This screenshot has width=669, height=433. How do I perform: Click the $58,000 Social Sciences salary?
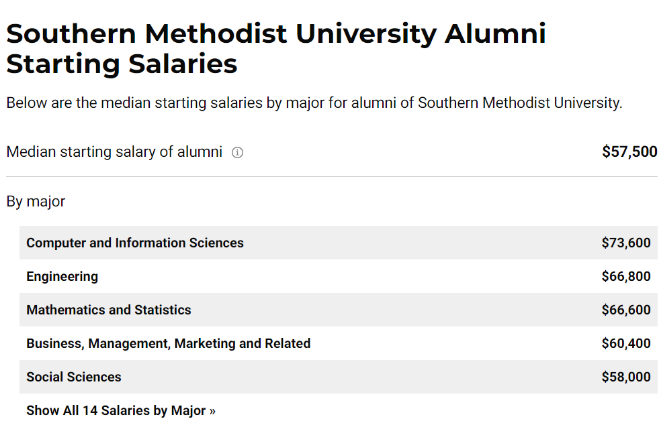coord(626,377)
